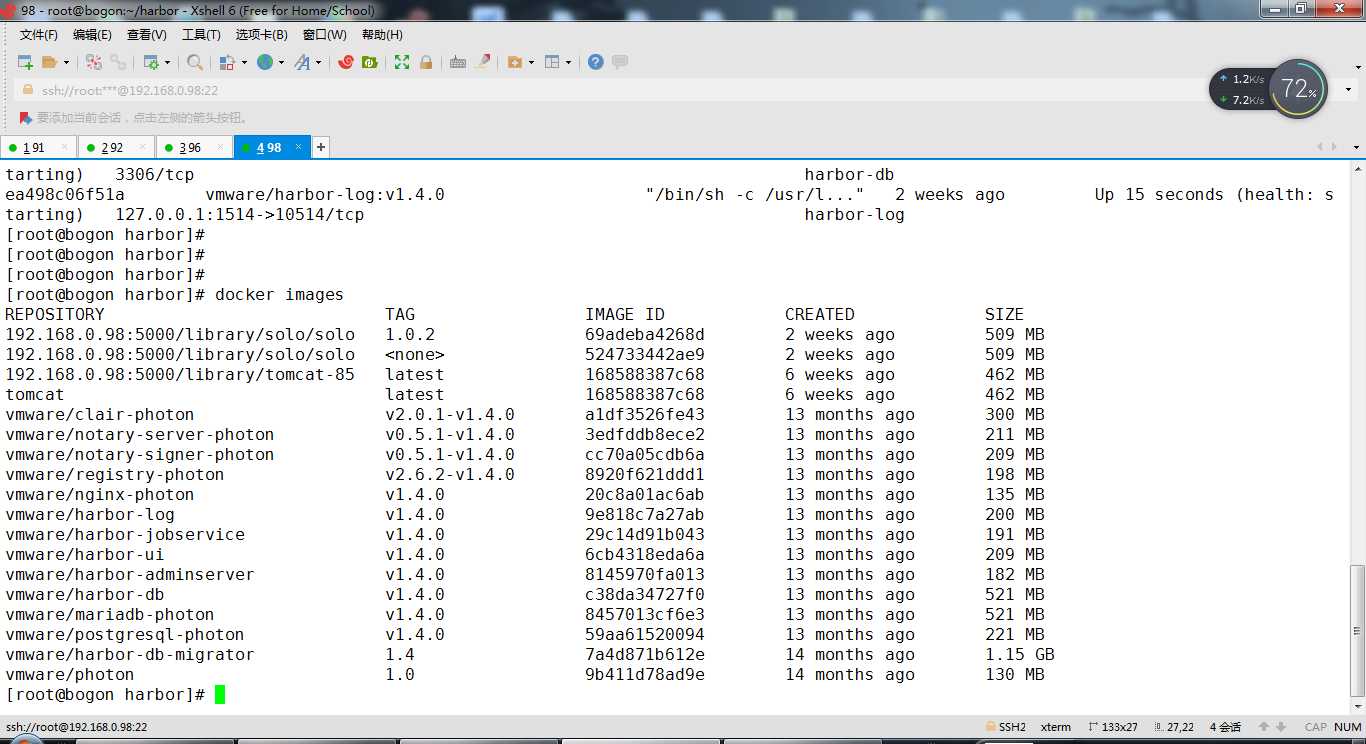This screenshot has width=1366, height=744.
Task: Open the 编辑(E) menu
Action: (93, 35)
